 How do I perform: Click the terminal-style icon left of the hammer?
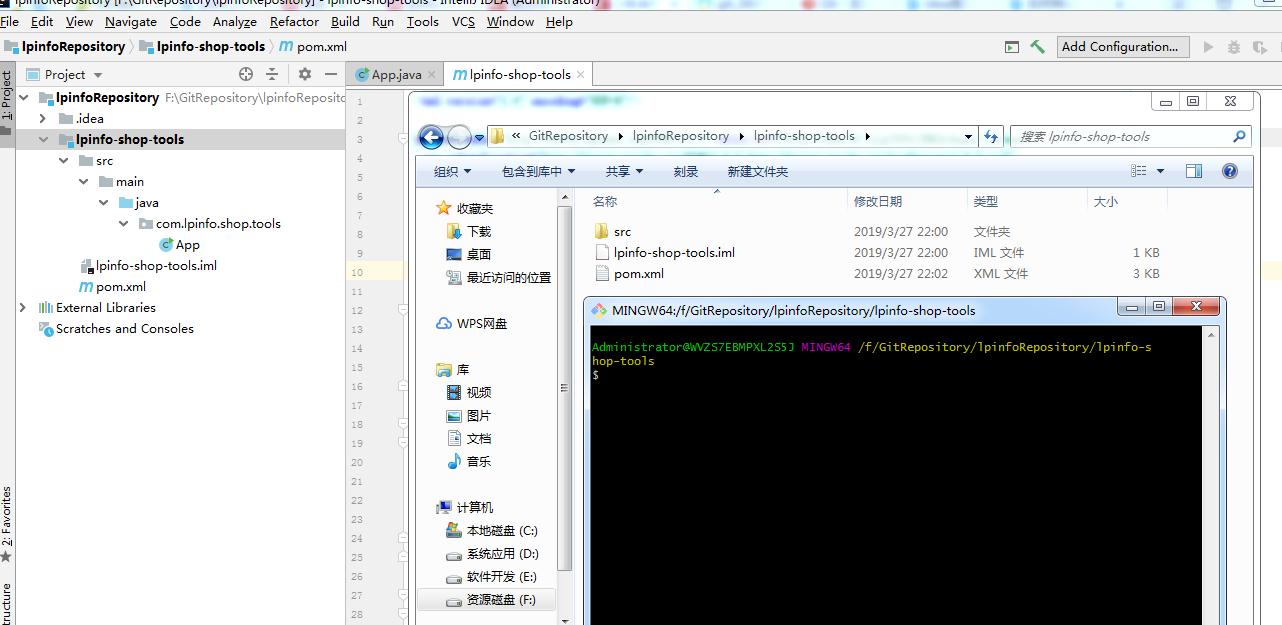coord(1012,47)
